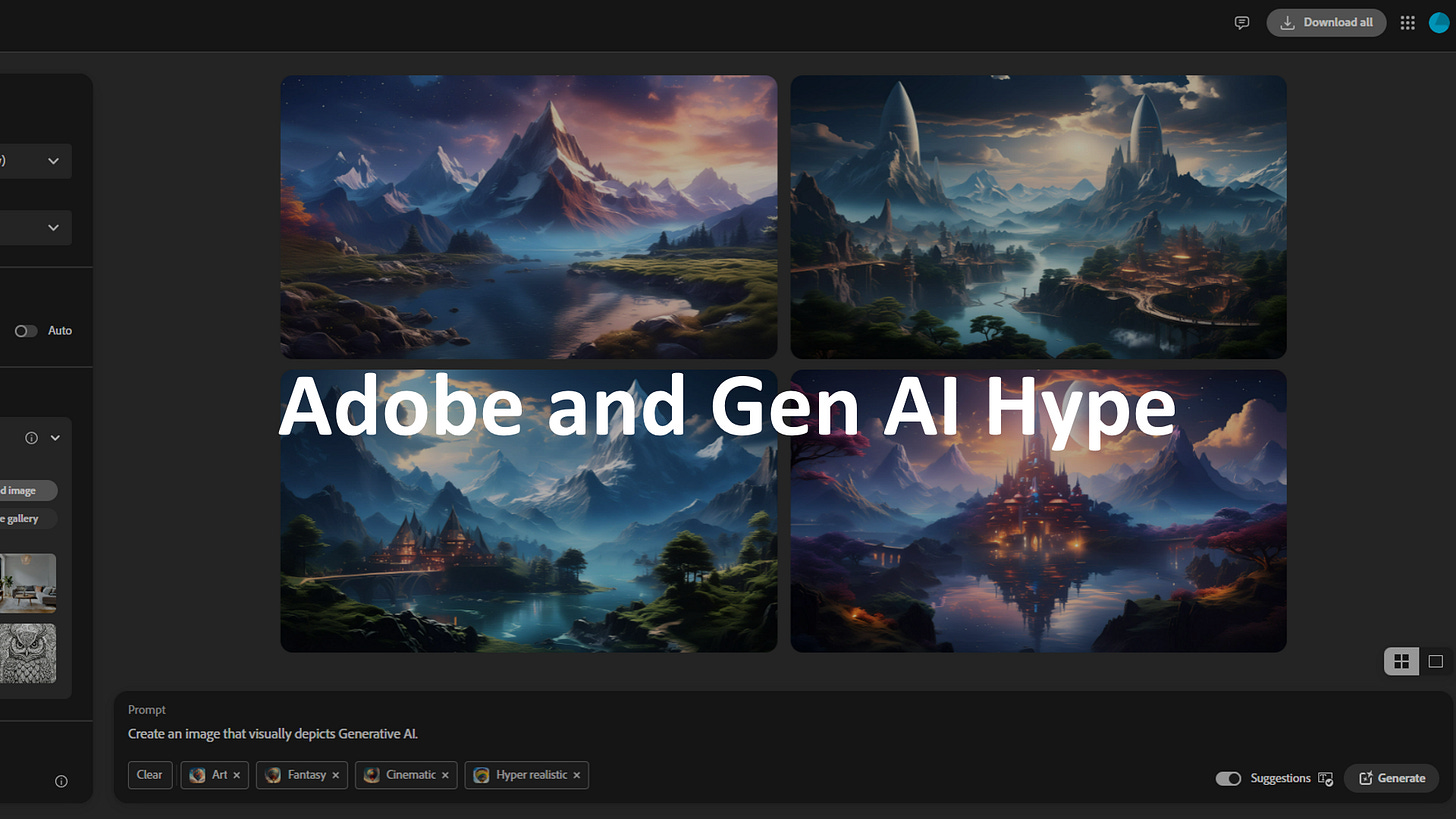The width and height of the screenshot is (1456, 819).
Task: Click the Clear tags button
Action: pos(150,775)
